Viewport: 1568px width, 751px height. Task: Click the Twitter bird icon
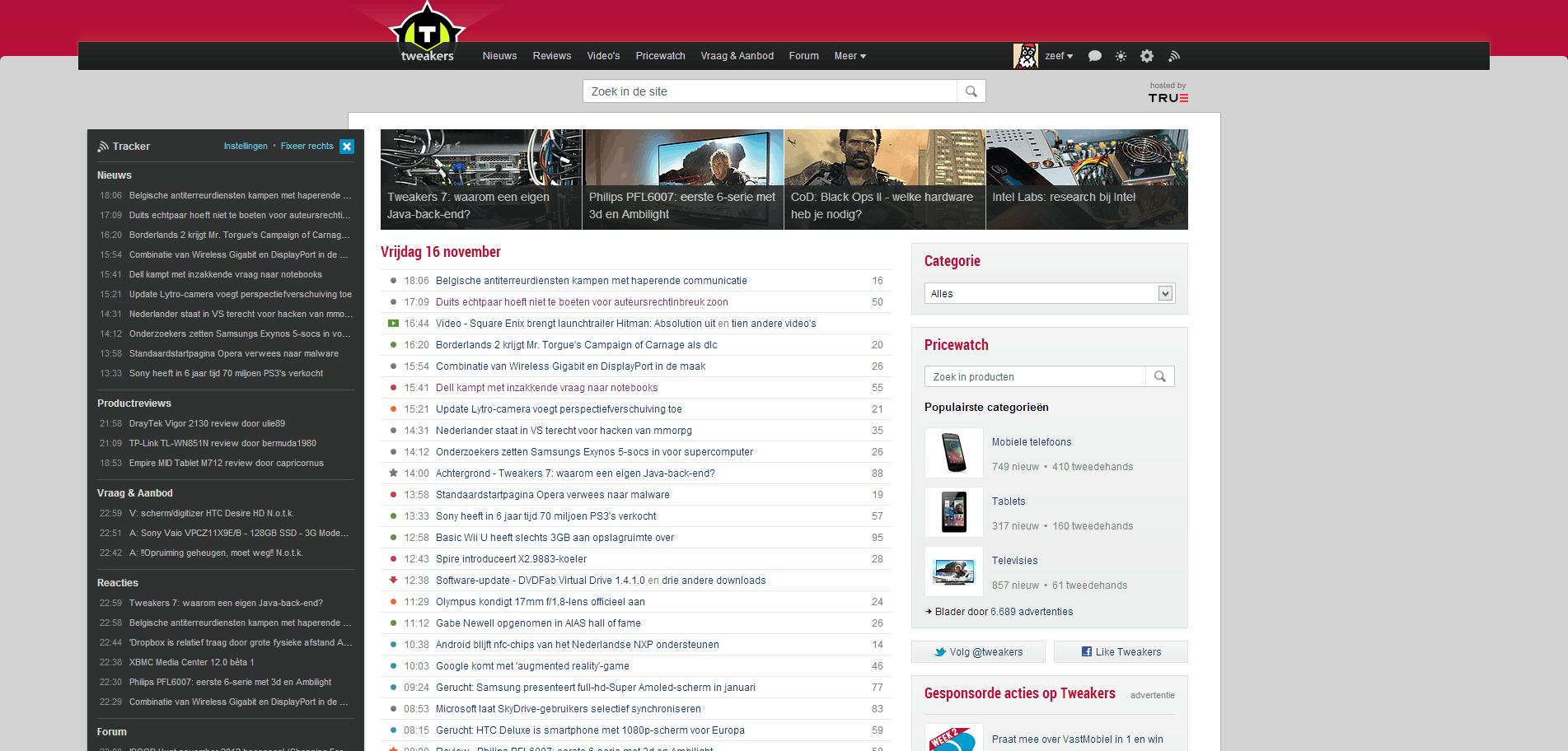click(x=940, y=652)
